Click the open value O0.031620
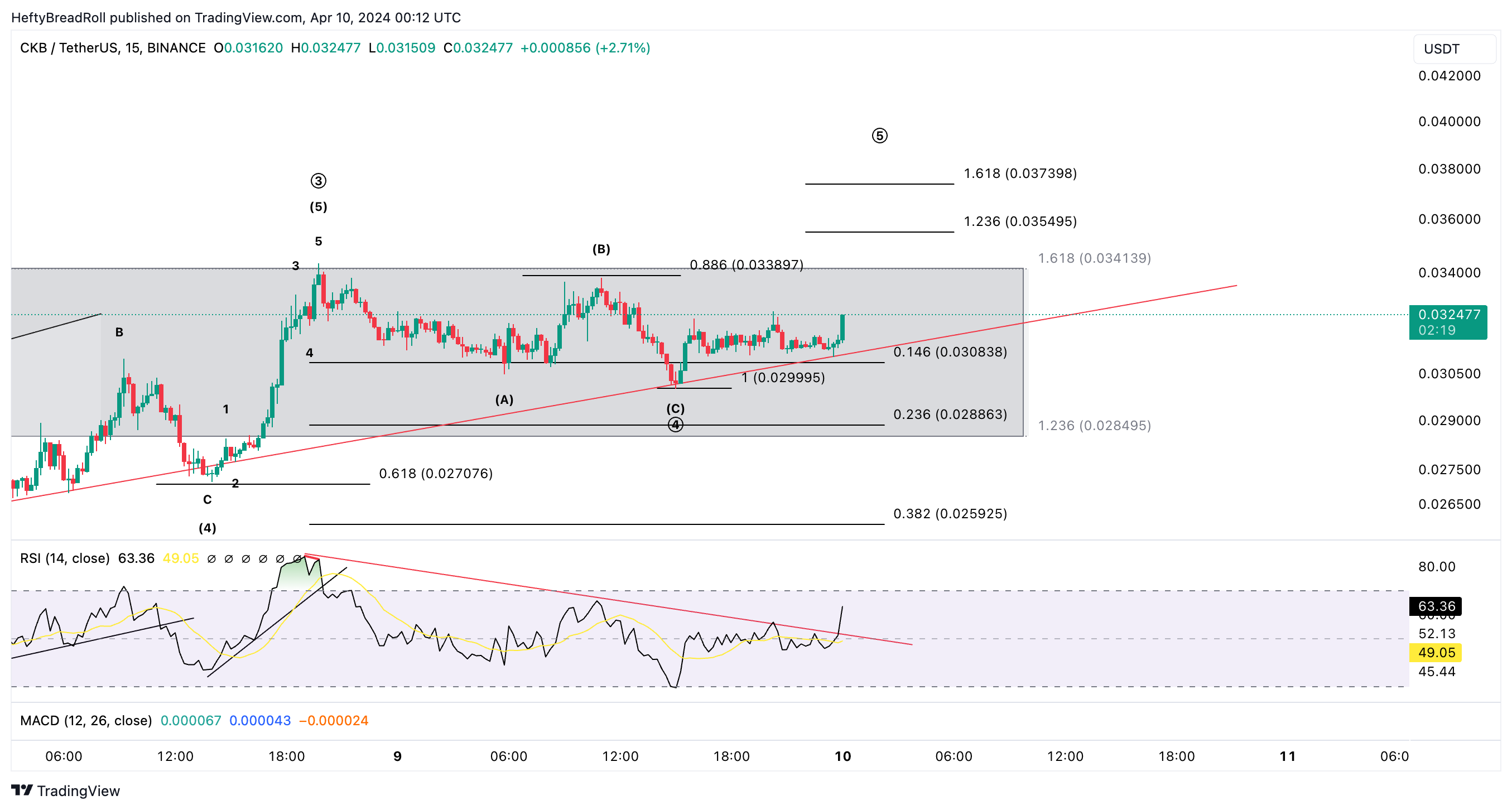The image size is (1512, 810). [248, 47]
